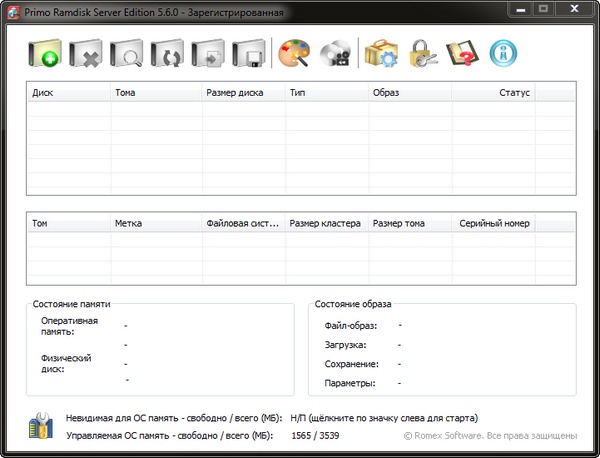Click the 'Статус' column header

click(x=493, y=92)
